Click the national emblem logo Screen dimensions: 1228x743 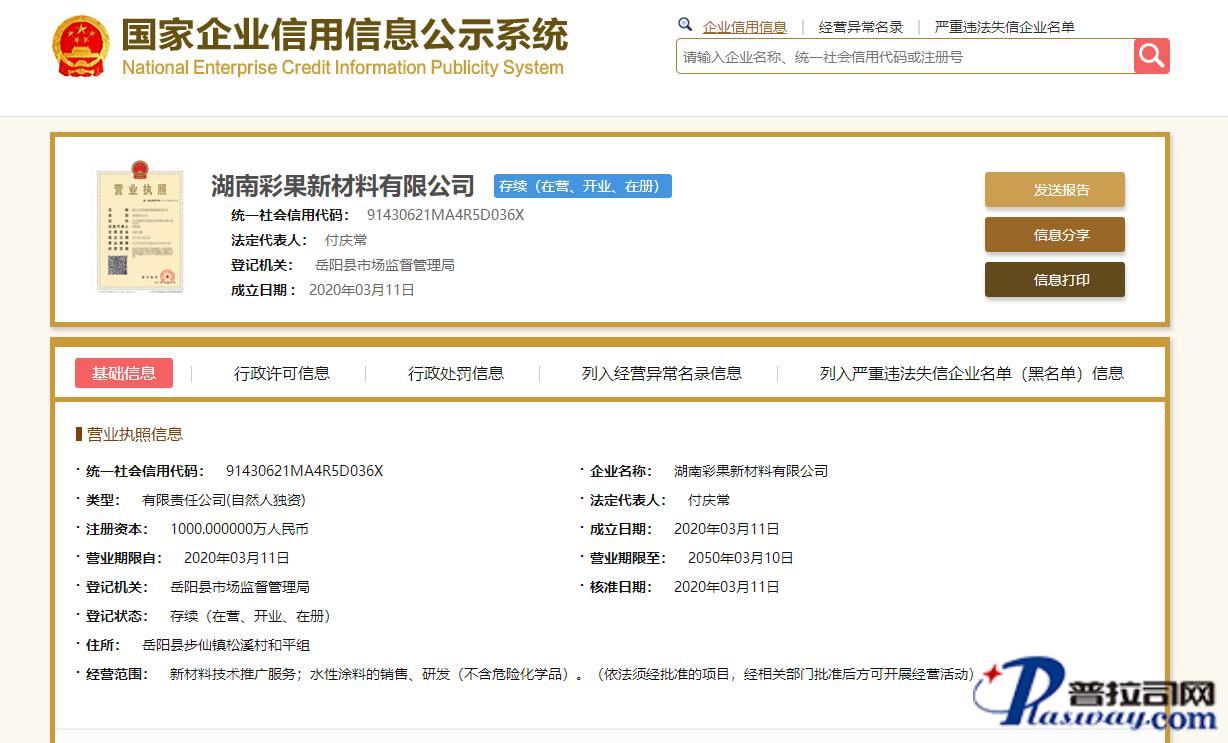pos(80,47)
